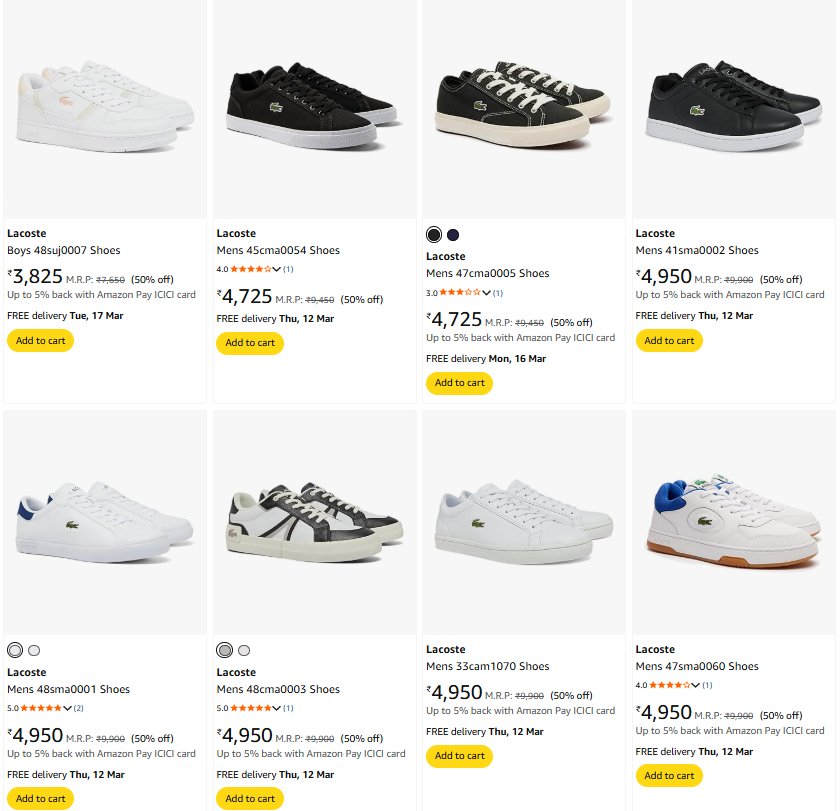This screenshot has width=840, height=811.
Task: Open the rating breakdown chevron for Mens 47sma0060
Action: point(696,685)
